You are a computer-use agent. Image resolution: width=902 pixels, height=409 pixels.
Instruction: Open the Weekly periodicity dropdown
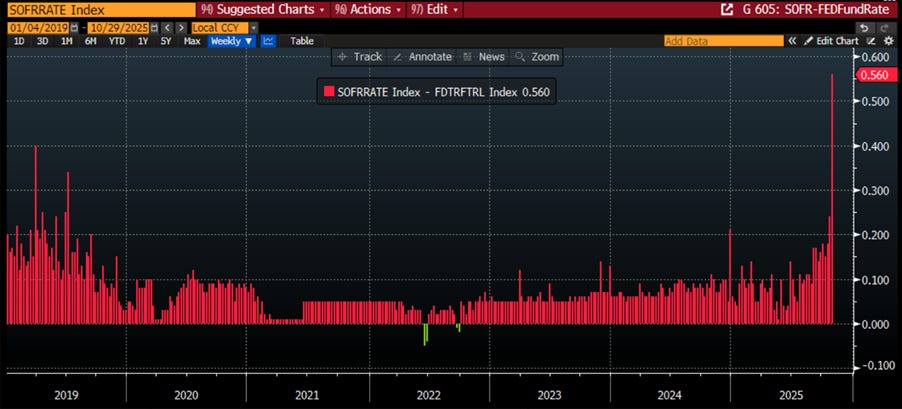point(232,41)
